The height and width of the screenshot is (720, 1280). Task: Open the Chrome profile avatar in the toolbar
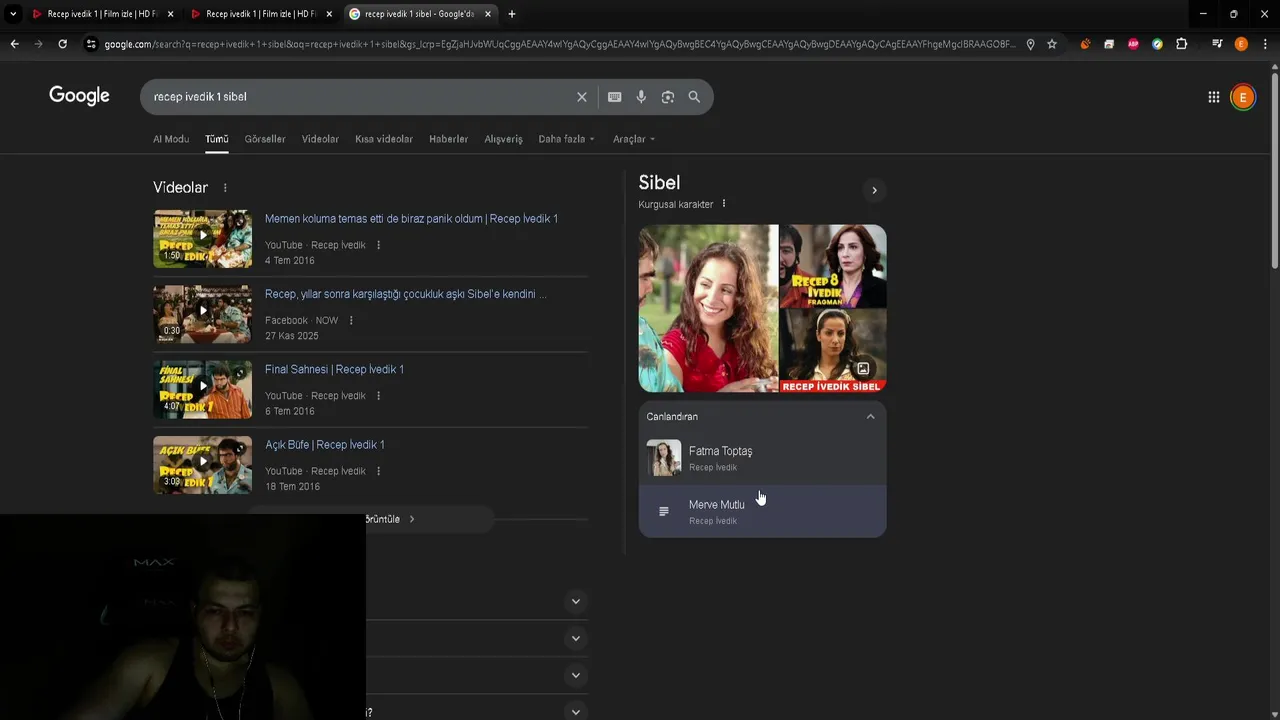point(1241,44)
